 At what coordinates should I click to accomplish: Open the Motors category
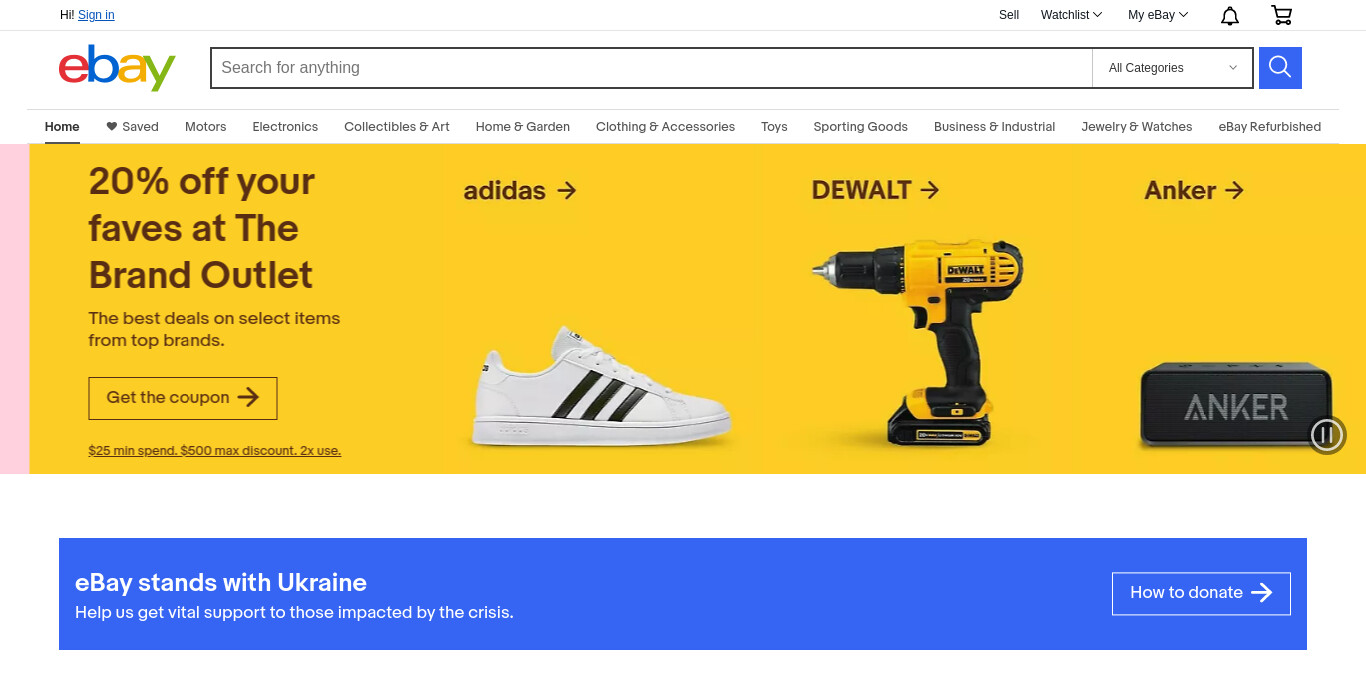click(206, 127)
